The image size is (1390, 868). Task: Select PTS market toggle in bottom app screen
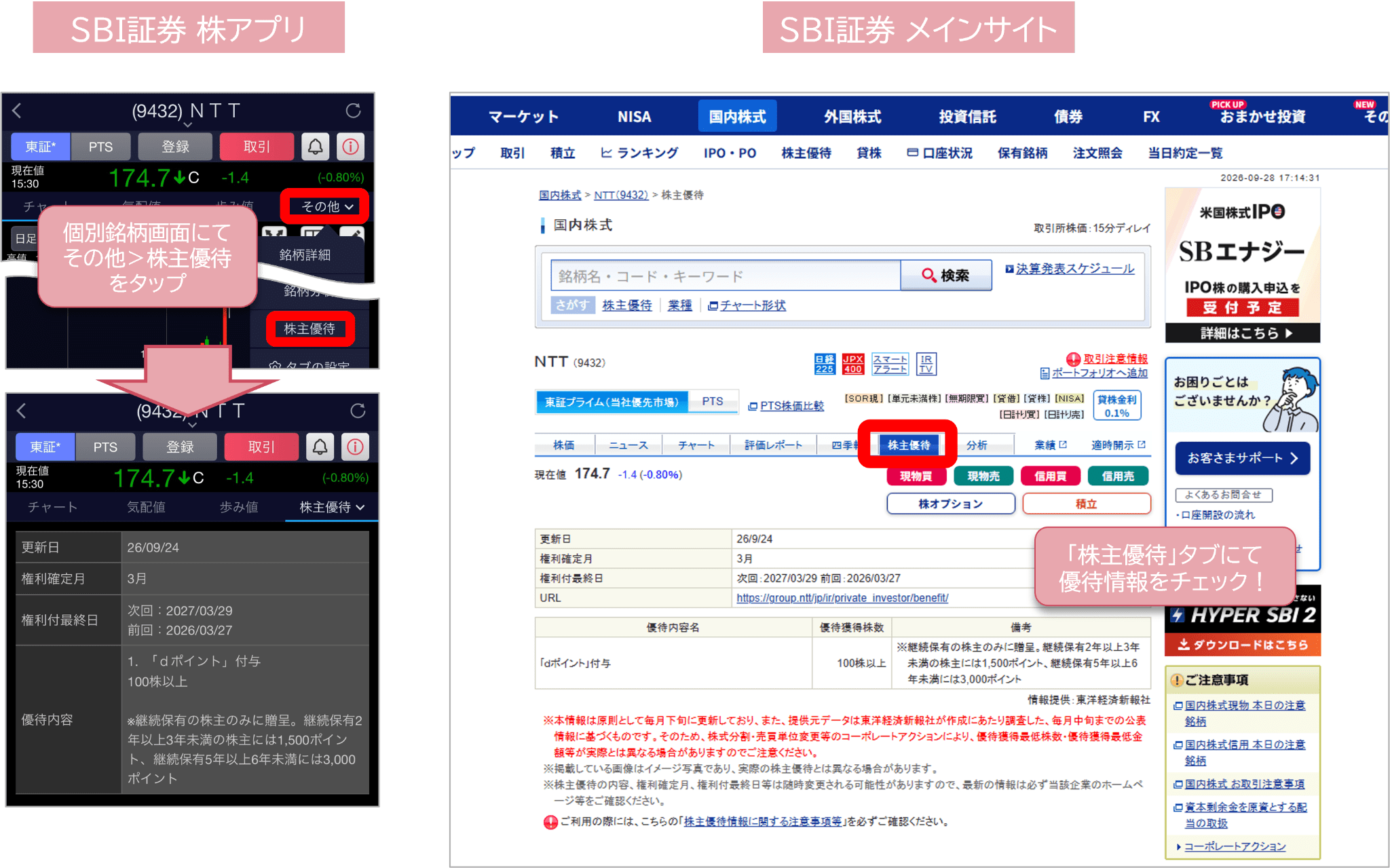point(105,447)
